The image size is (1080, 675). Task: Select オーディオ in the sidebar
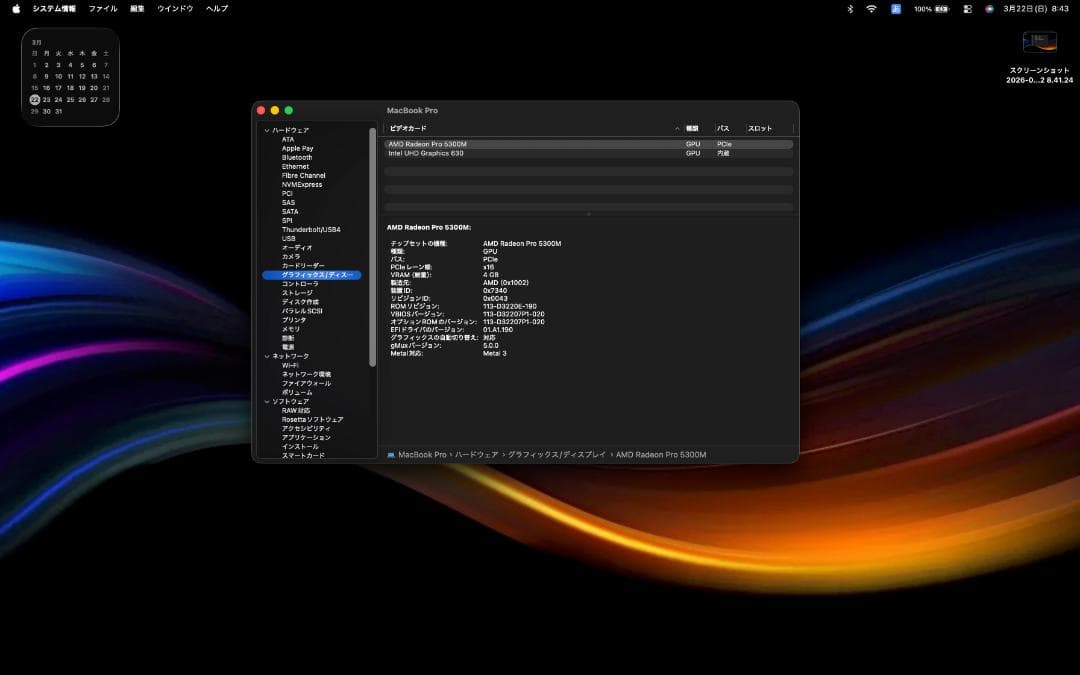(x=297, y=247)
